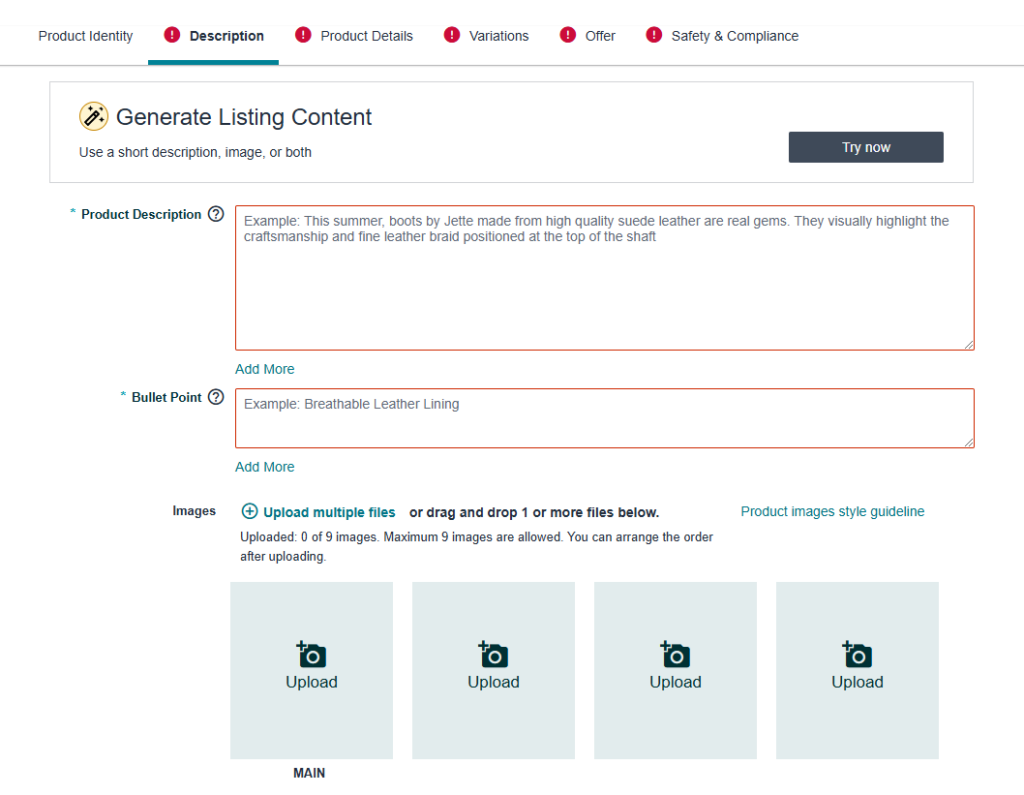Click the camera icon in fourth upload slot
The image size is (1024, 795).
click(858, 655)
